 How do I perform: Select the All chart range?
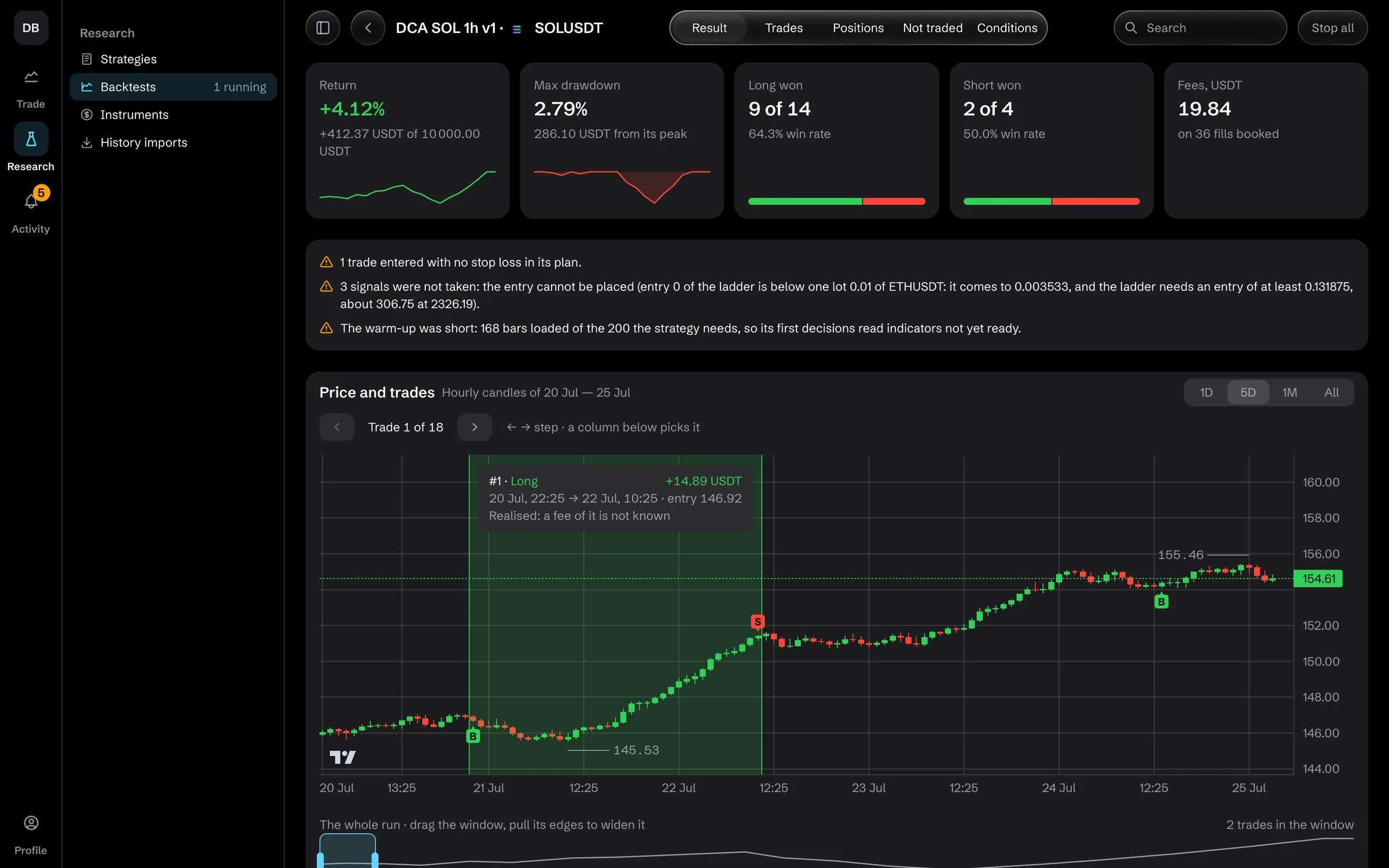[1331, 392]
